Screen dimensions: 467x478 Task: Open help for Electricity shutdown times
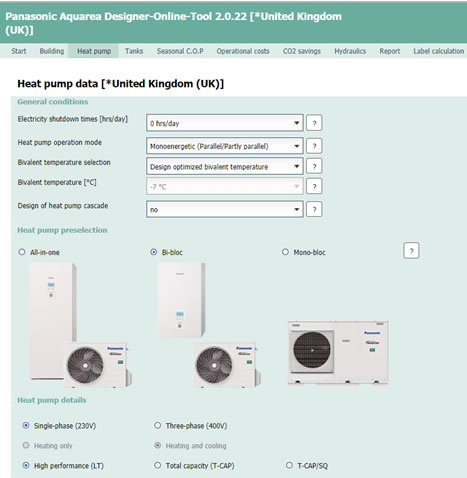[x=314, y=123]
